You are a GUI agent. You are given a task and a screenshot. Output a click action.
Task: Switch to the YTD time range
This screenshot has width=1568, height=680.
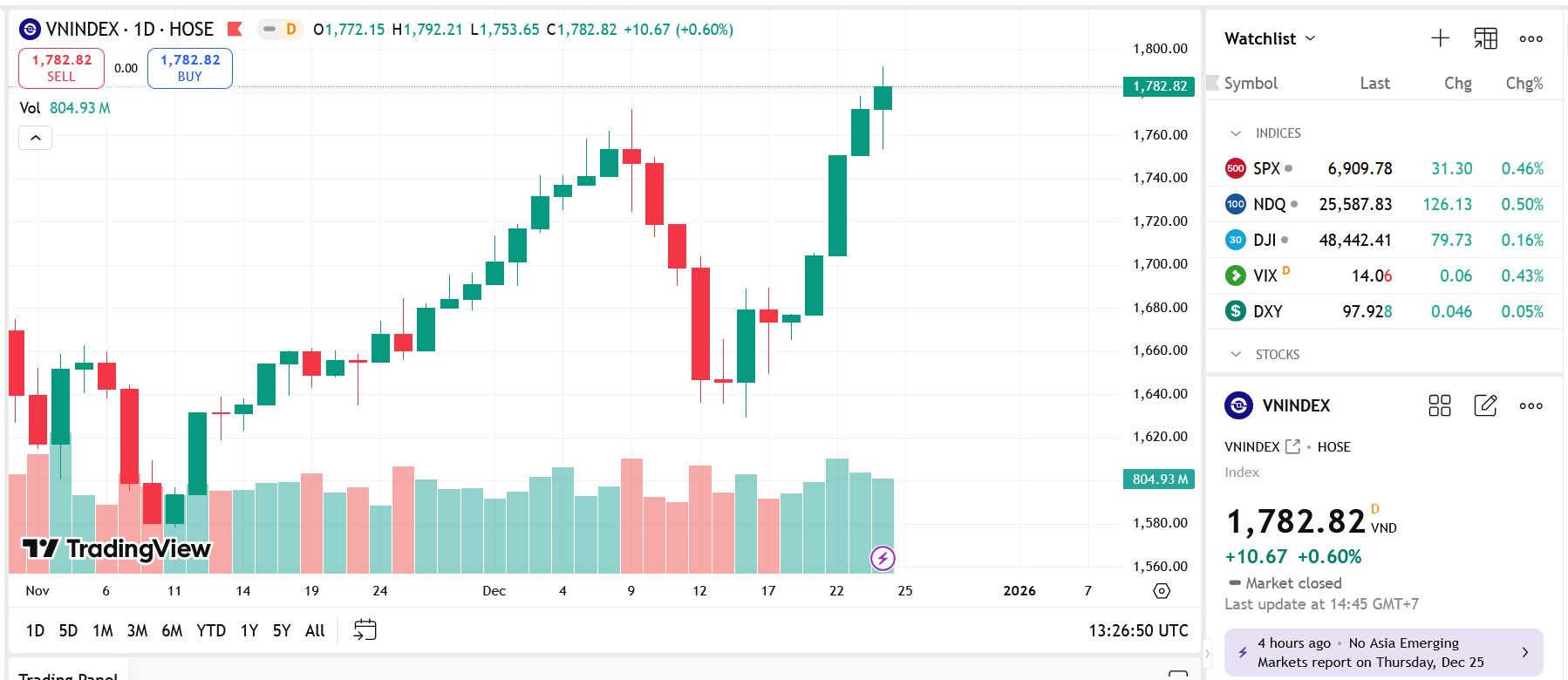[x=210, y=629]
